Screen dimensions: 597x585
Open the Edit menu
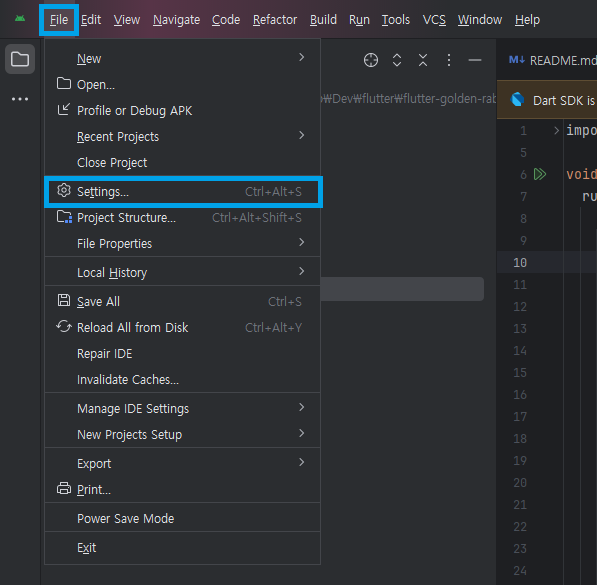click(x=91, y=20)
